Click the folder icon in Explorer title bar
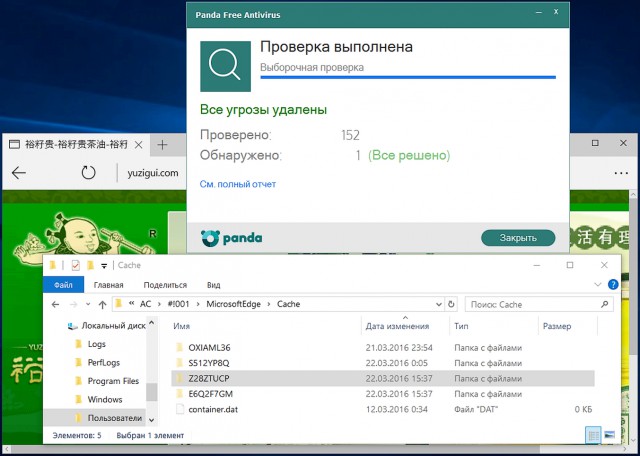Screen dimensions: 640x456 pyautogui.click(x=53, y=265)
